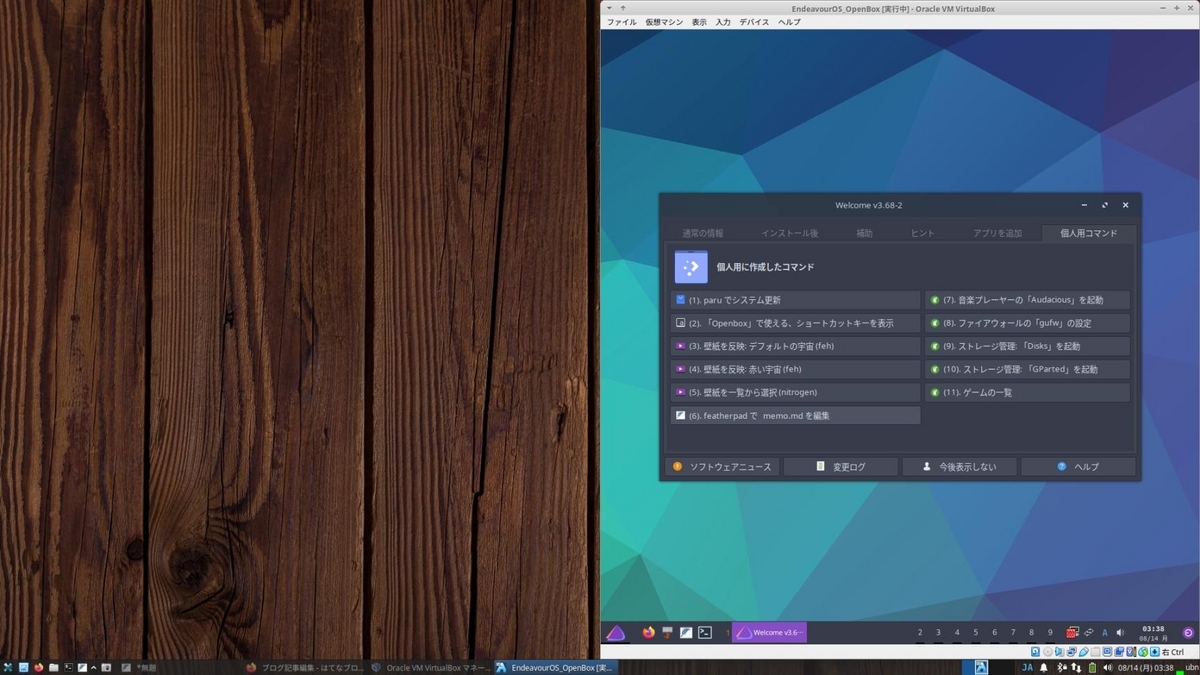
Task: Switch to workspace 9 in guest panel
Action: tap(1050, 632)
